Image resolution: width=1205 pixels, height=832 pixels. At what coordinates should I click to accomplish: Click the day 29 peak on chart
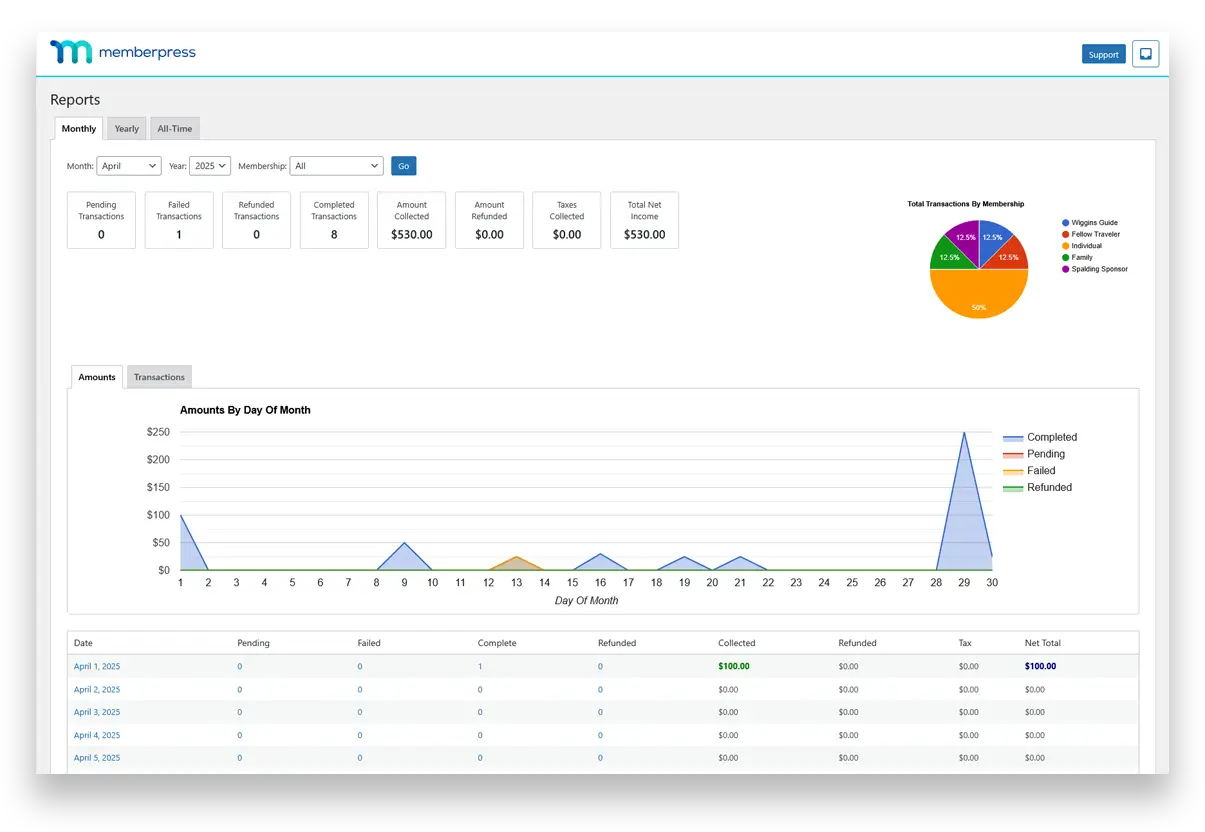[x=964, y=434]
